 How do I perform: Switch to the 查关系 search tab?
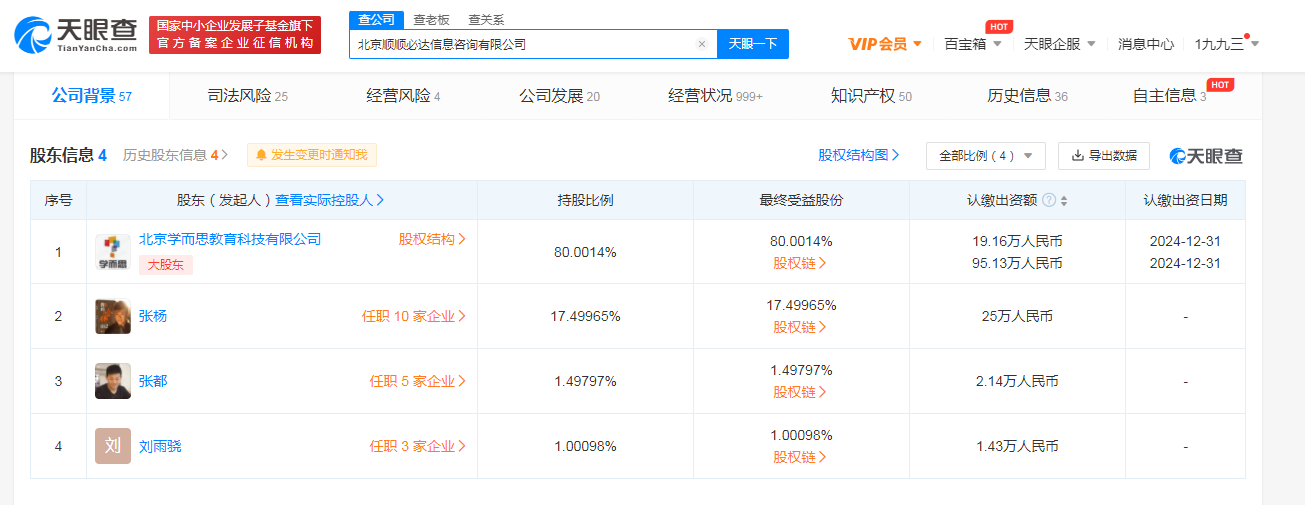(486, 20)
